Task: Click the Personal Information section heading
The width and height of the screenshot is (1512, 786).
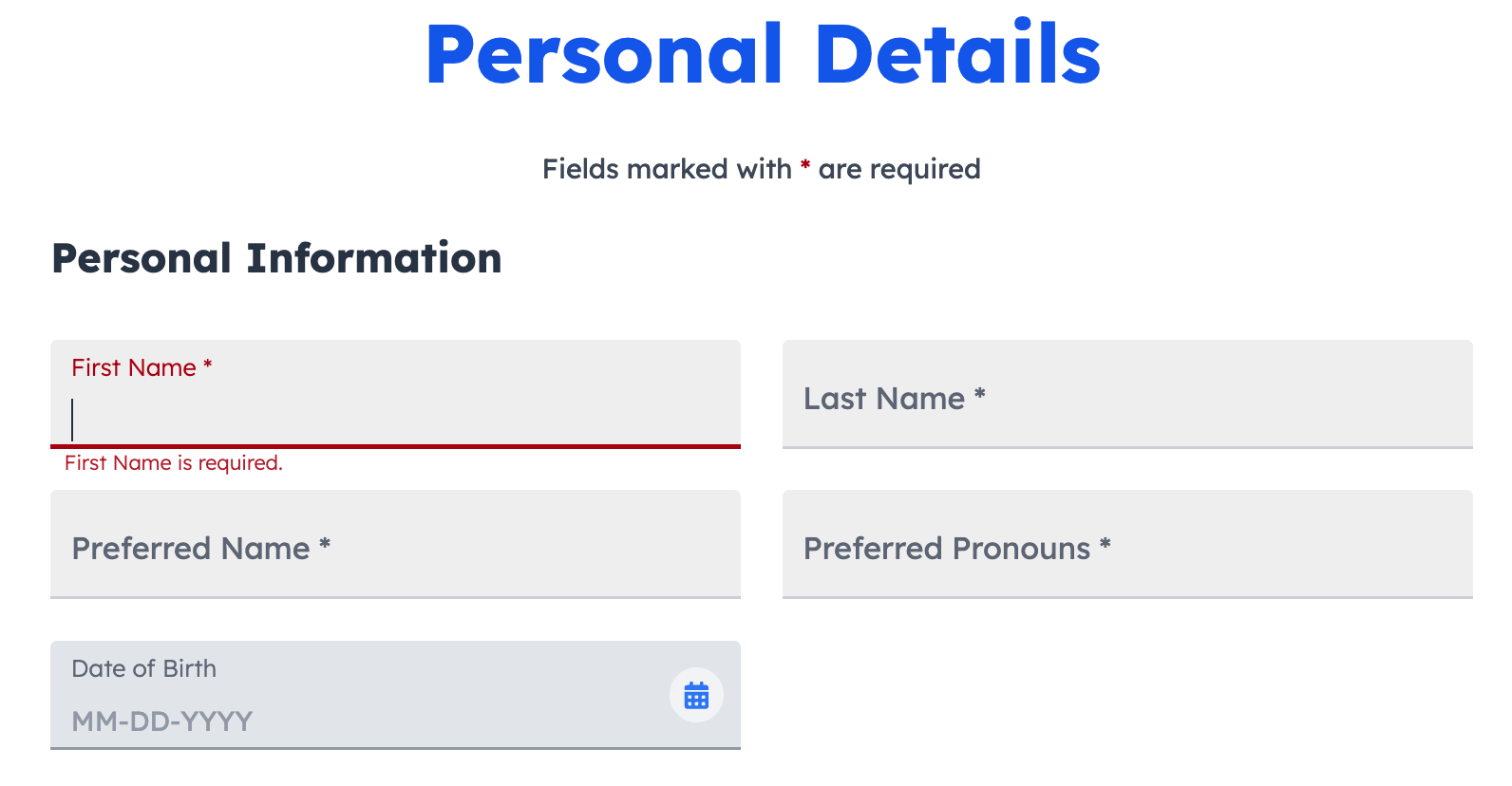Action: point(276,258)
